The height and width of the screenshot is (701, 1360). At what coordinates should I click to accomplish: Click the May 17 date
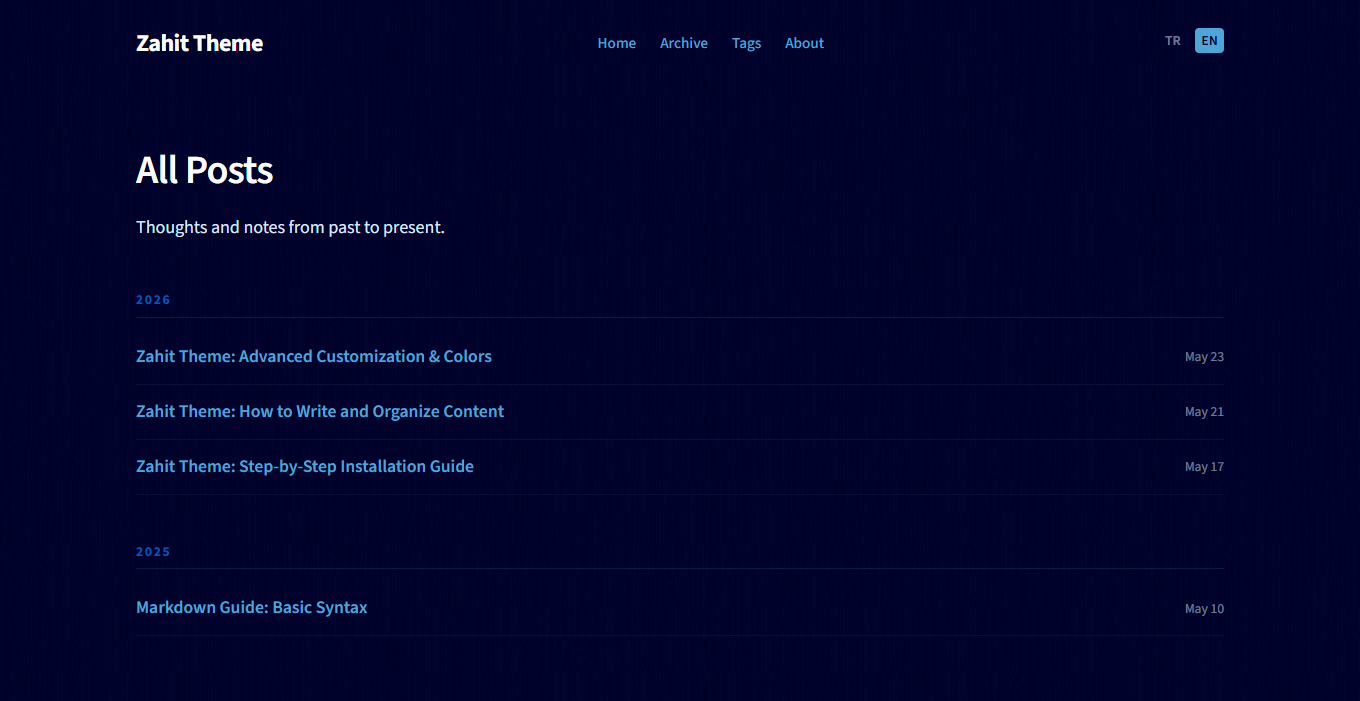click(1204, 467)
